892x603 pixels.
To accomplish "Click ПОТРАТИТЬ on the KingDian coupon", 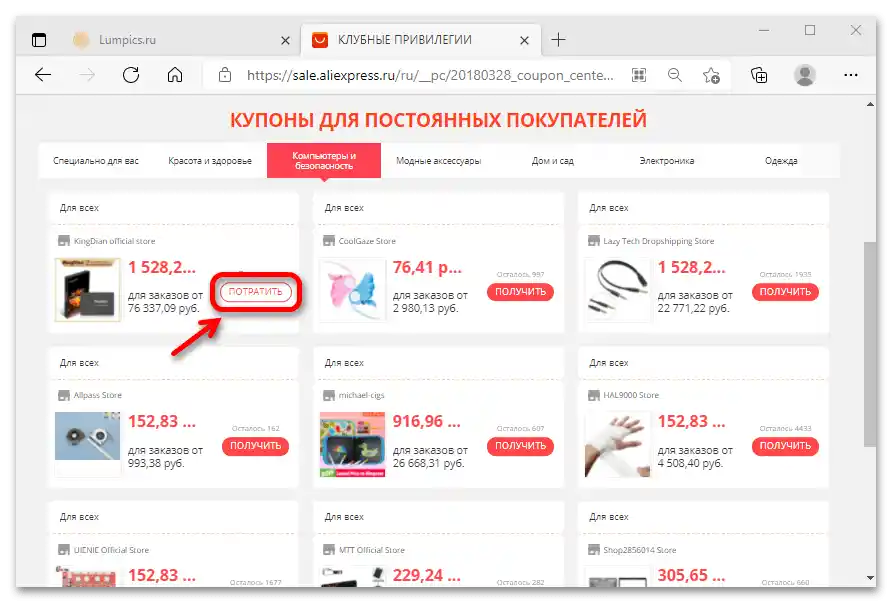I will (255, 292).
